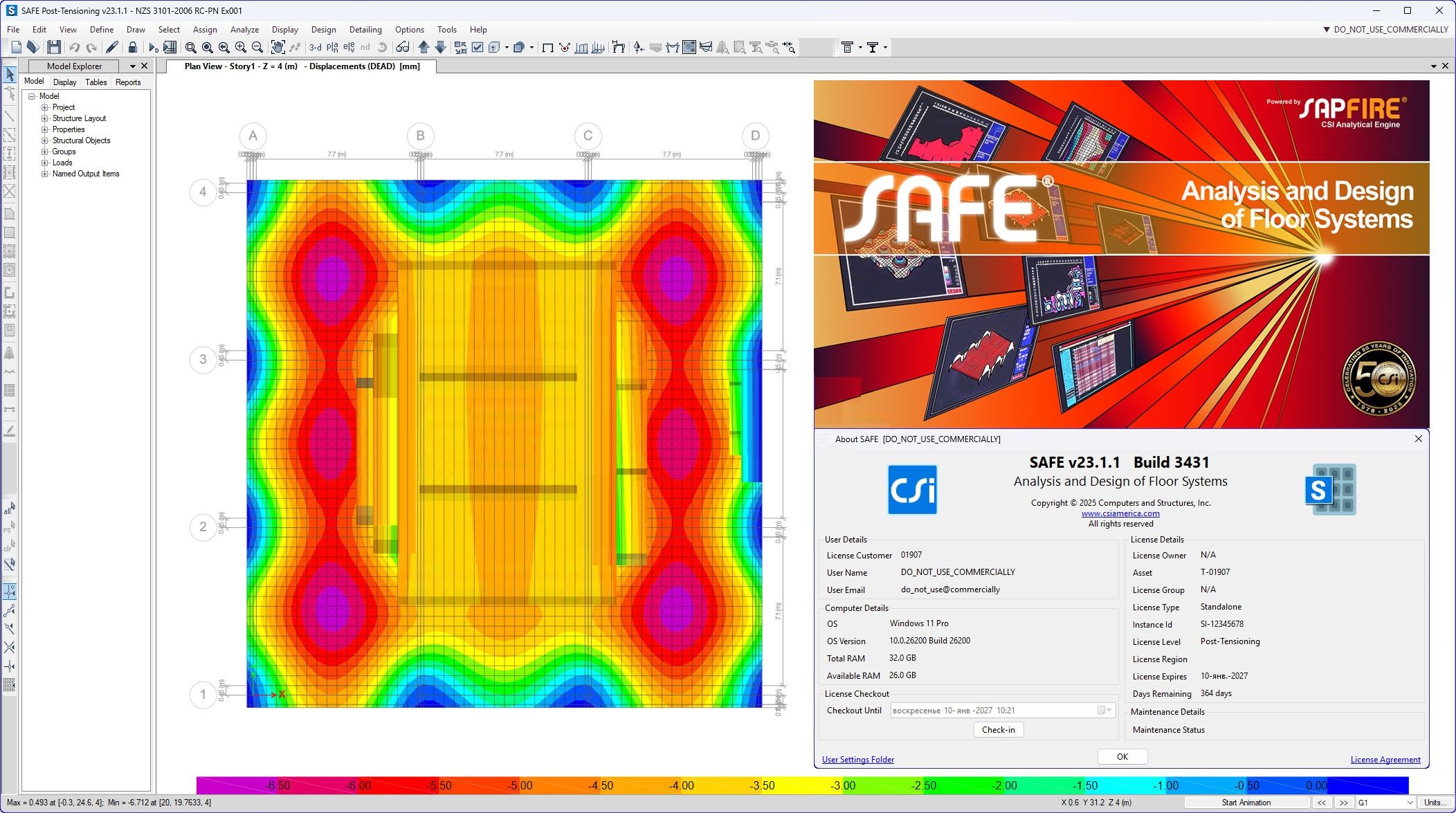Image resolution: width=1456 pixels, height=813 pixels.
Task: Expand the Structure Layout tree node
Action: click(45, 118)
